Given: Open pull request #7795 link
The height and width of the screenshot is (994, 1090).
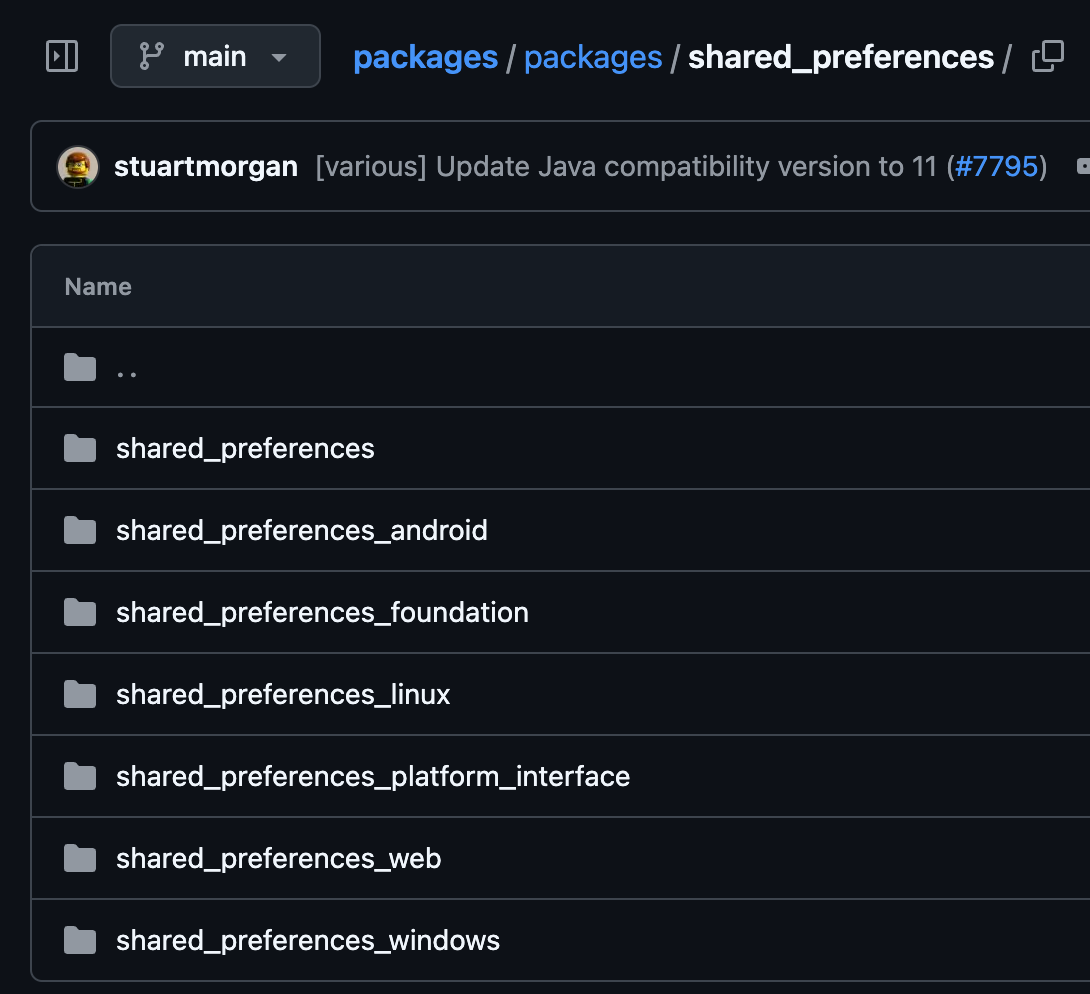Looking at the screenshot, I should point(996,167).
